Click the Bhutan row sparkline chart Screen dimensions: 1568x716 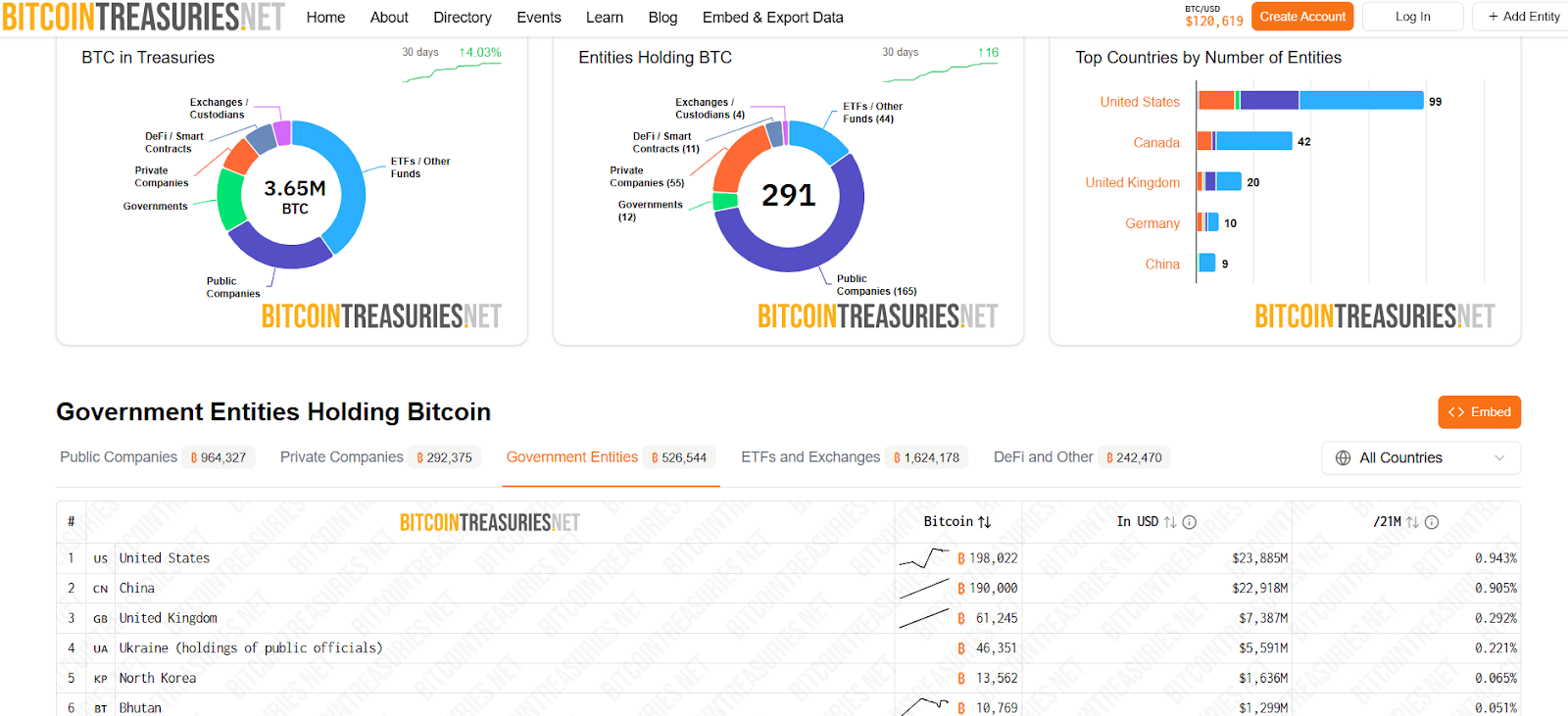(924, 705)
